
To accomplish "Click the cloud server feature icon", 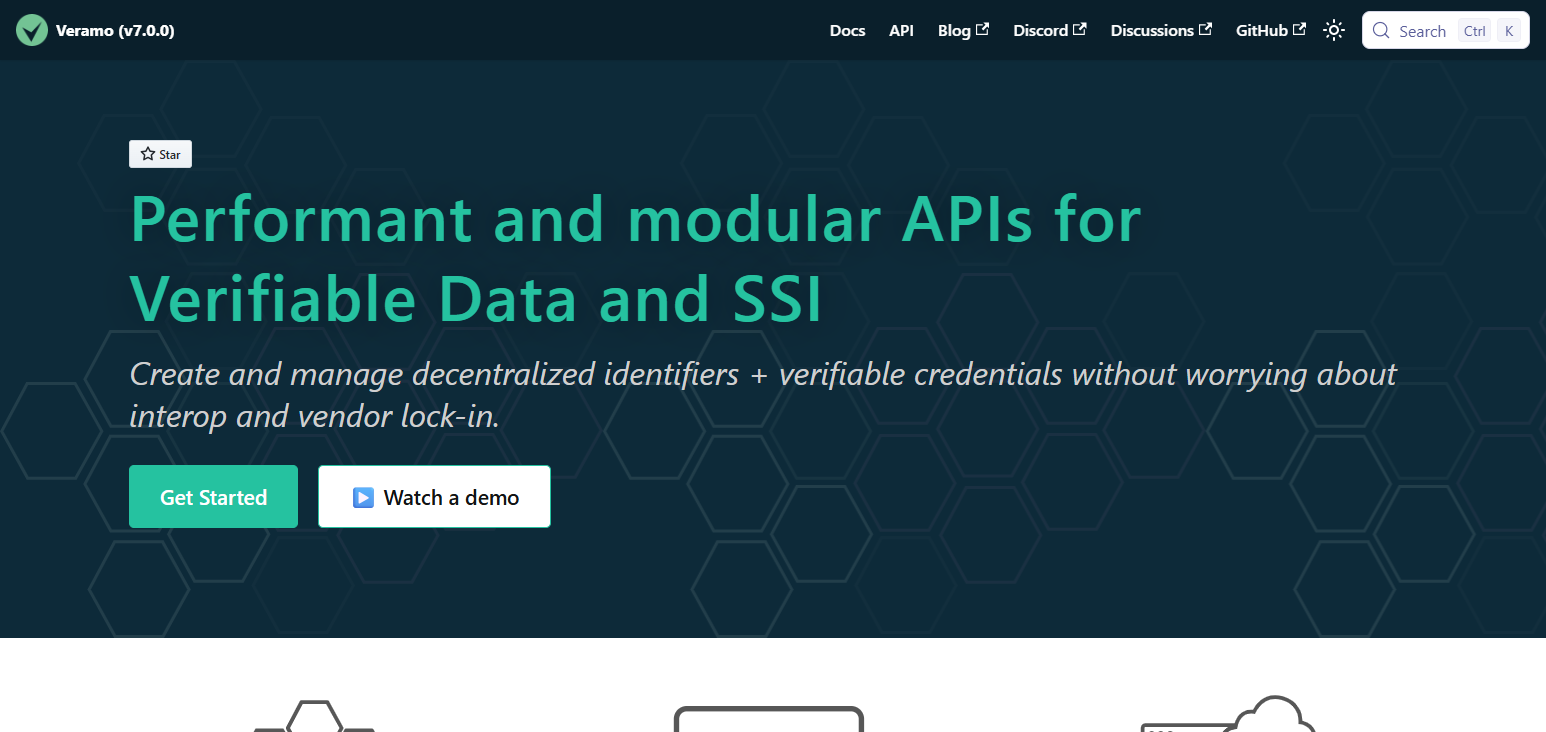I will (1229, 714).
